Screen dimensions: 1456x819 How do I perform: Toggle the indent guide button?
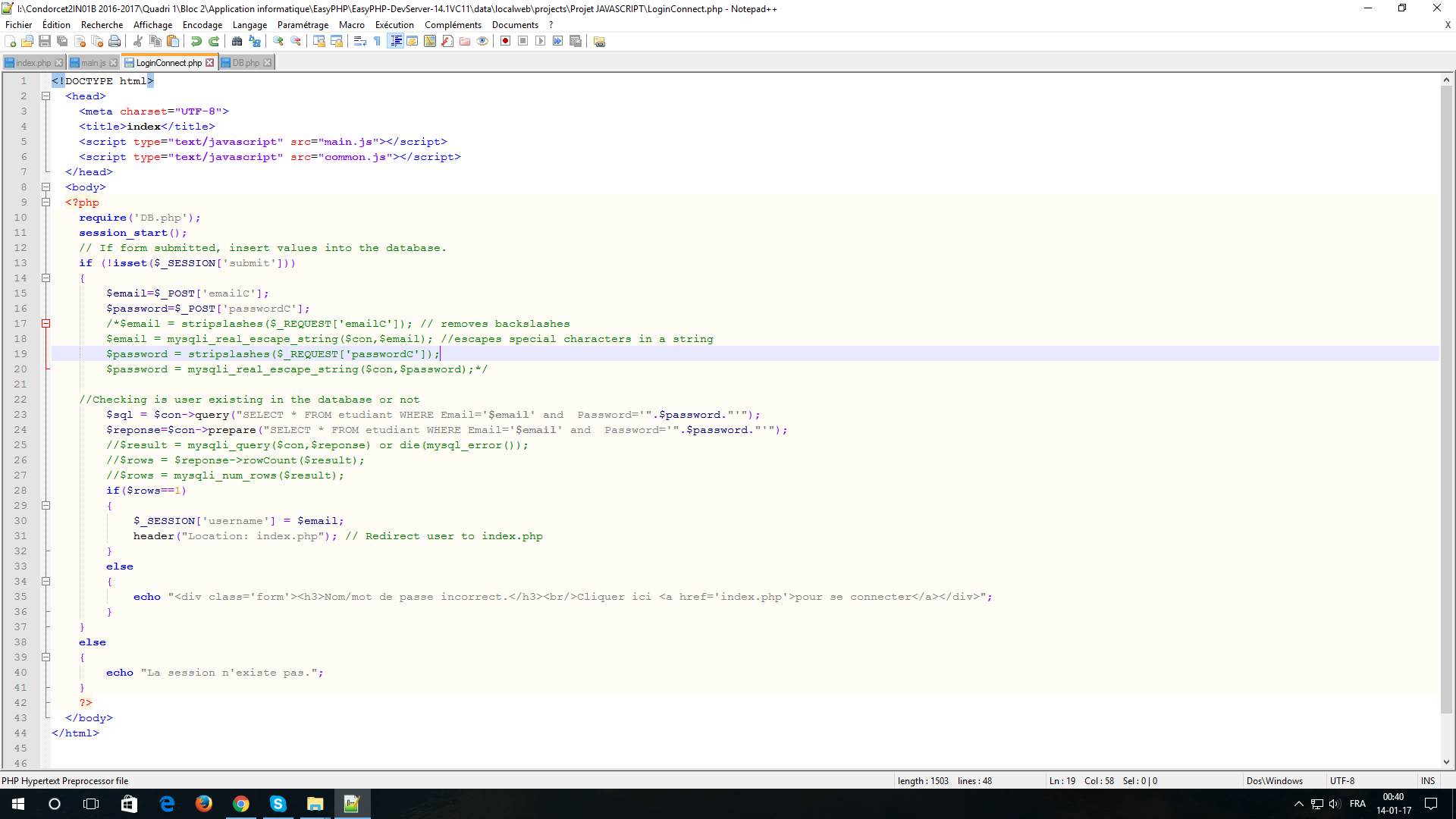click(395, 42)
